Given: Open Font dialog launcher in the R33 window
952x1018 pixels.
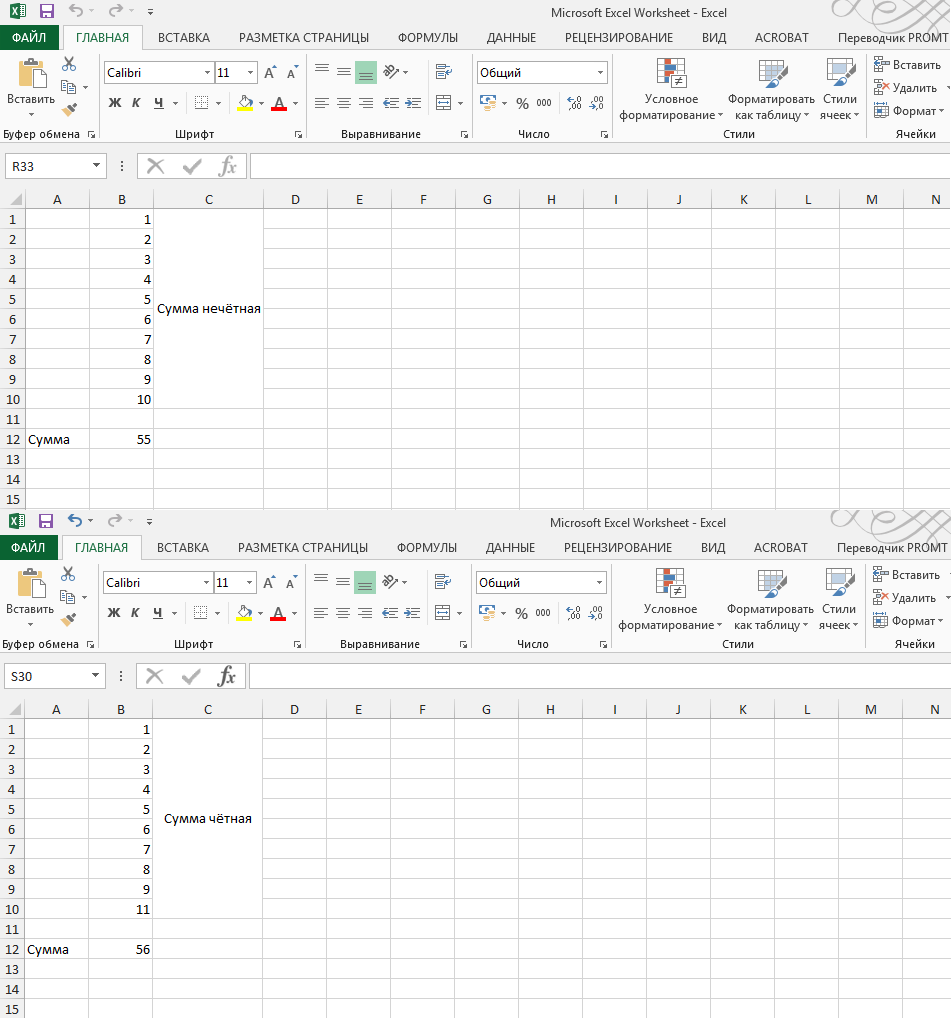Looking at the screenshot, I should [298, 134].
